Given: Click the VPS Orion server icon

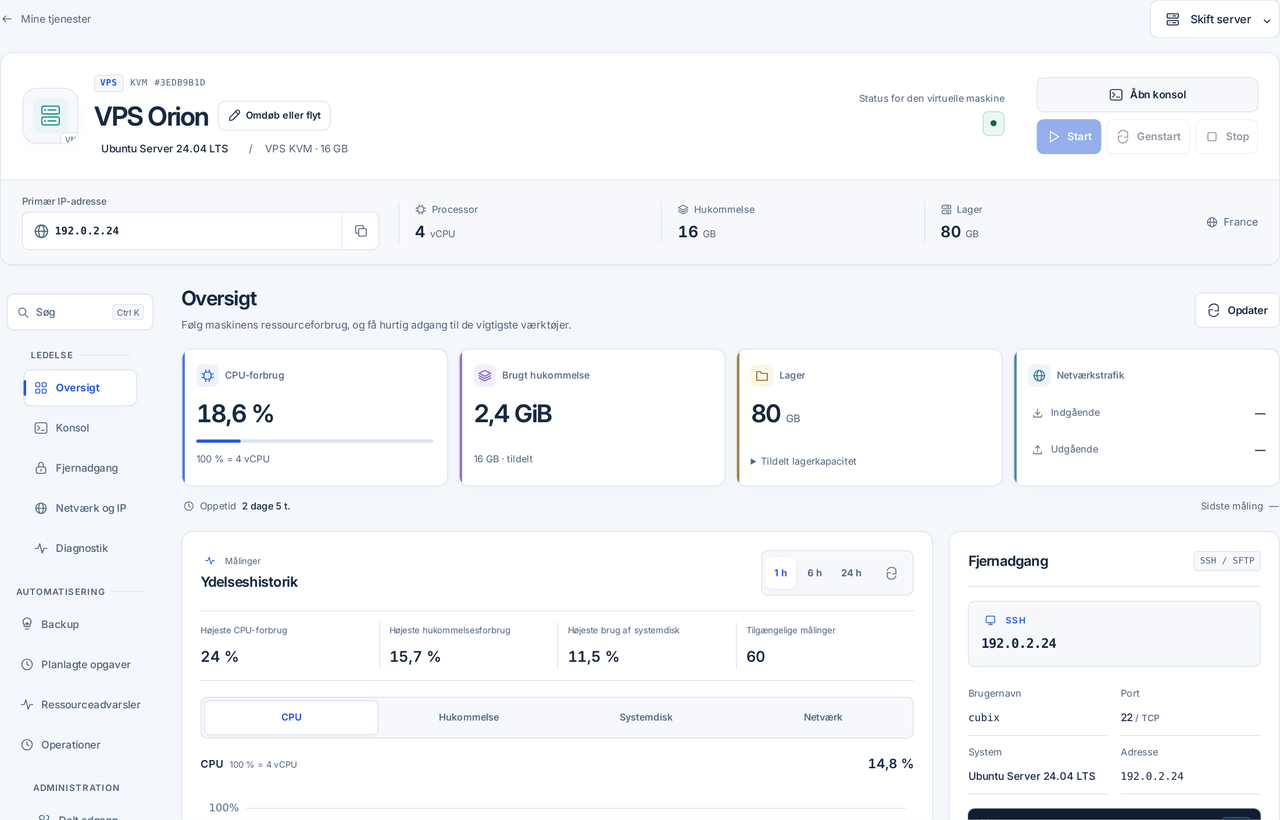Looking at the screenshot, I should point(50,115).
